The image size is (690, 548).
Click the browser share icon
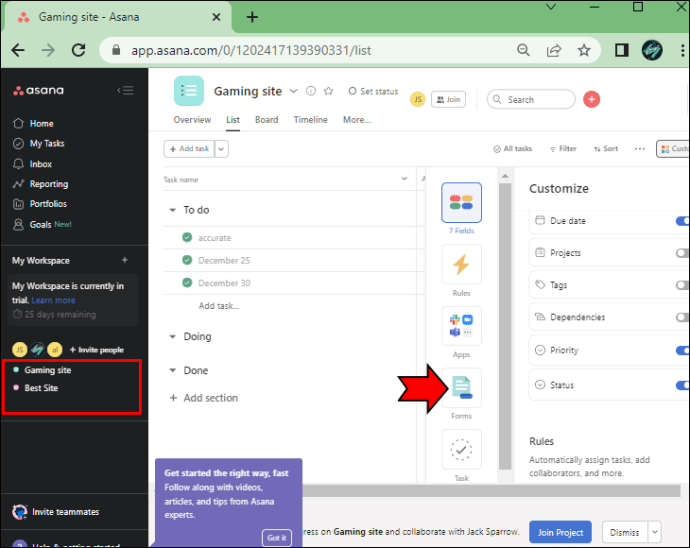tap(554, 50)
